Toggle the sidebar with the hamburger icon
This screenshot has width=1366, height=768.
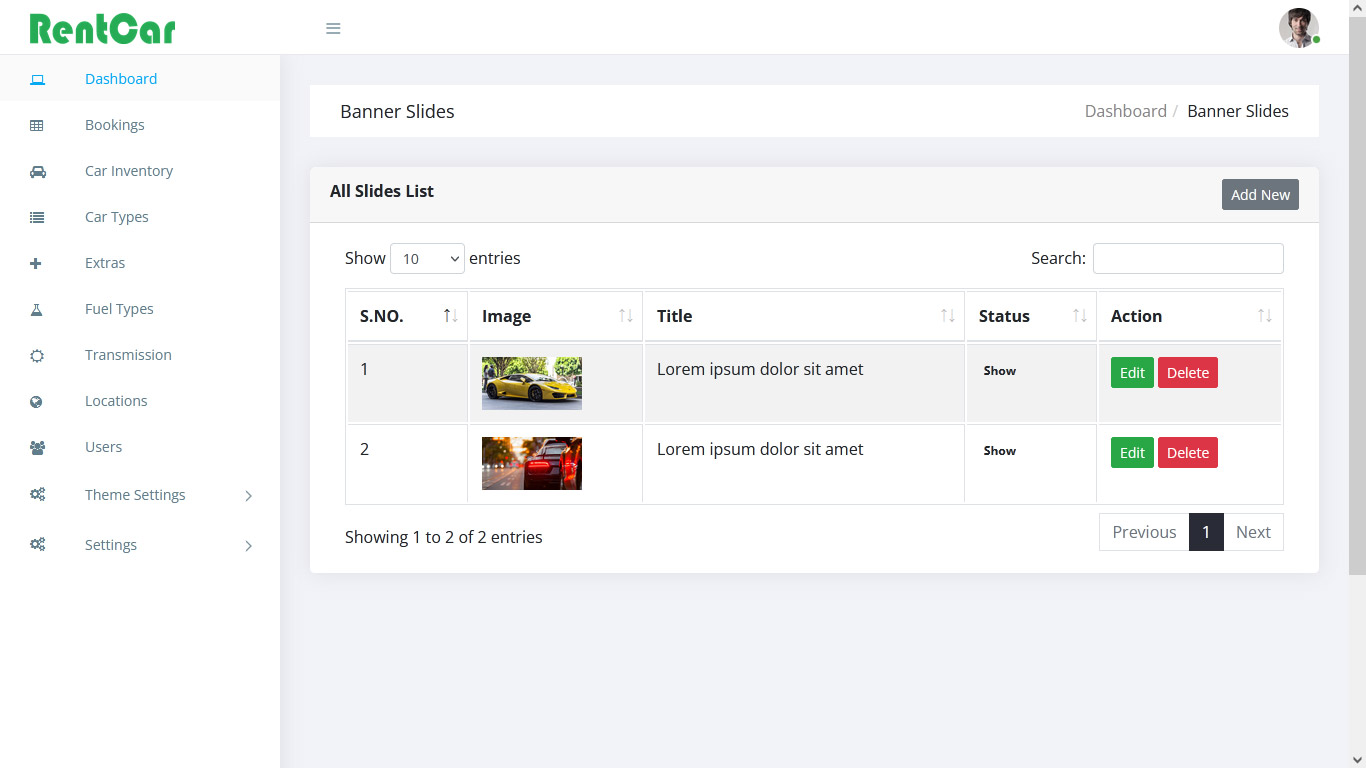pos(333,28)
